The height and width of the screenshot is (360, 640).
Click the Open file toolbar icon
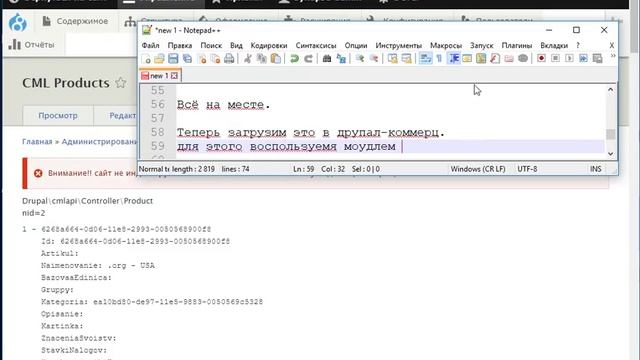[x=159, y=58]
